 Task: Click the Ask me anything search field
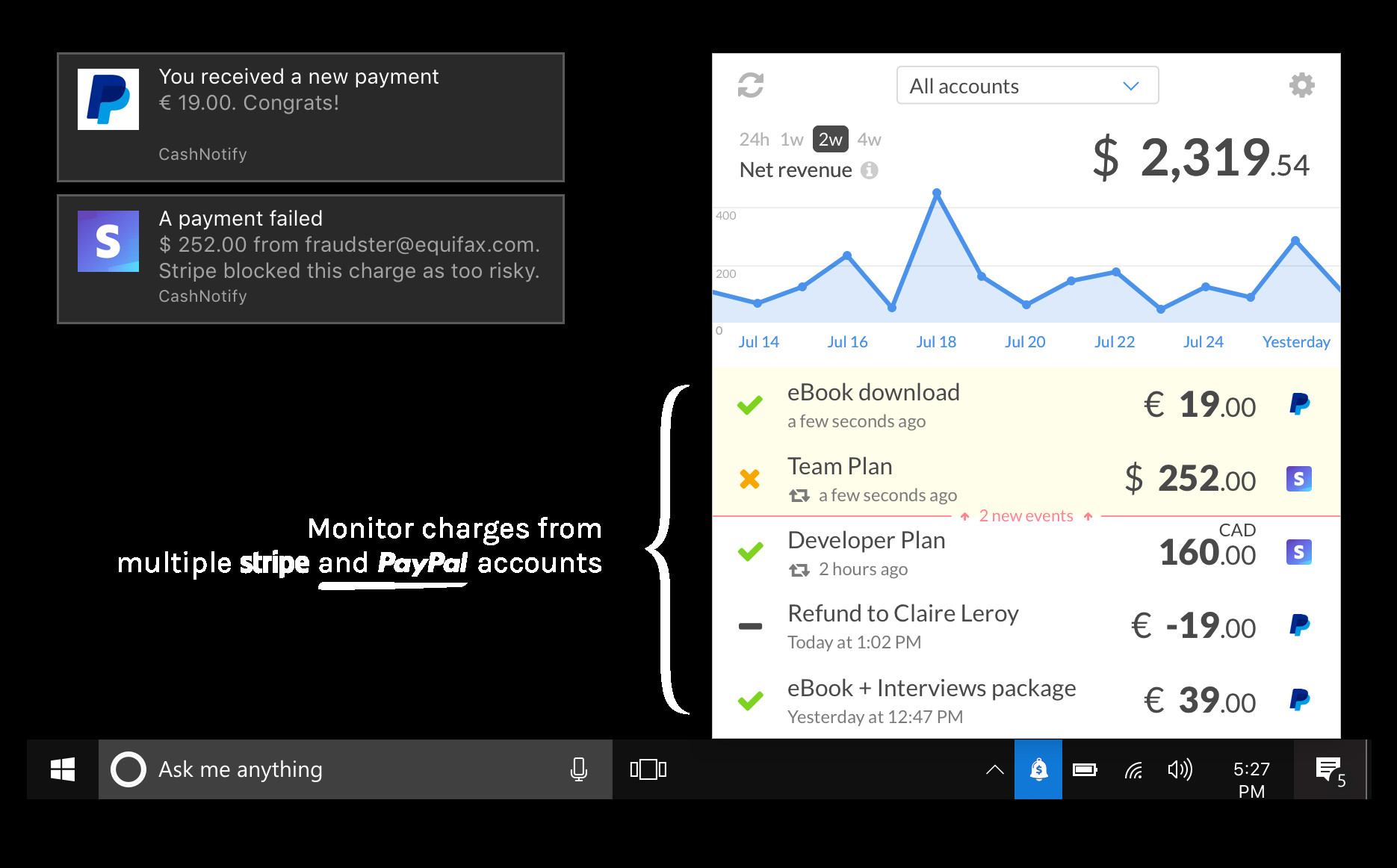pyautogui.click(x=356, y=769)
